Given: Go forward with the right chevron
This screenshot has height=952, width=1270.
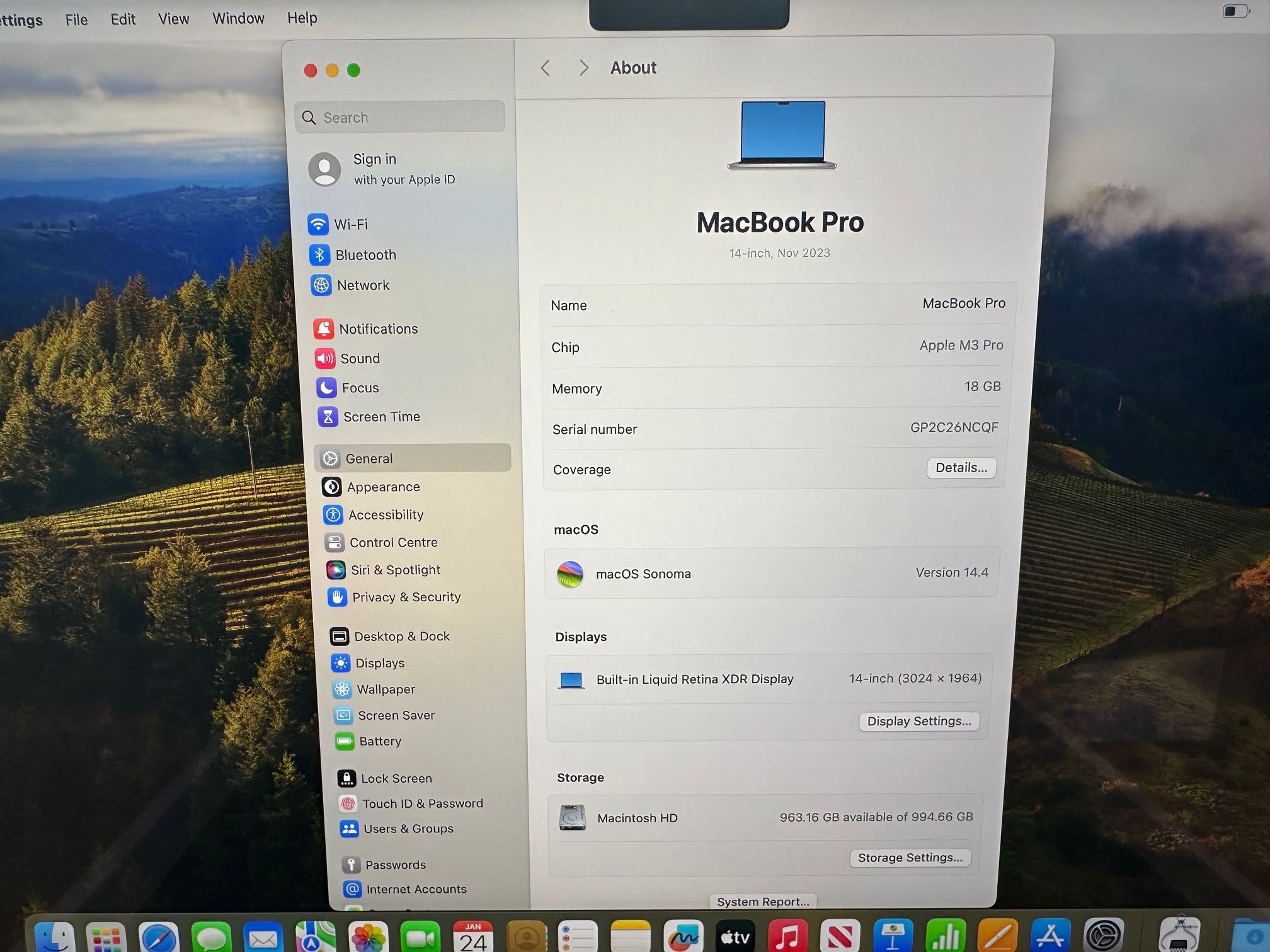Looking at the screenshot, I should pos(583,68).
